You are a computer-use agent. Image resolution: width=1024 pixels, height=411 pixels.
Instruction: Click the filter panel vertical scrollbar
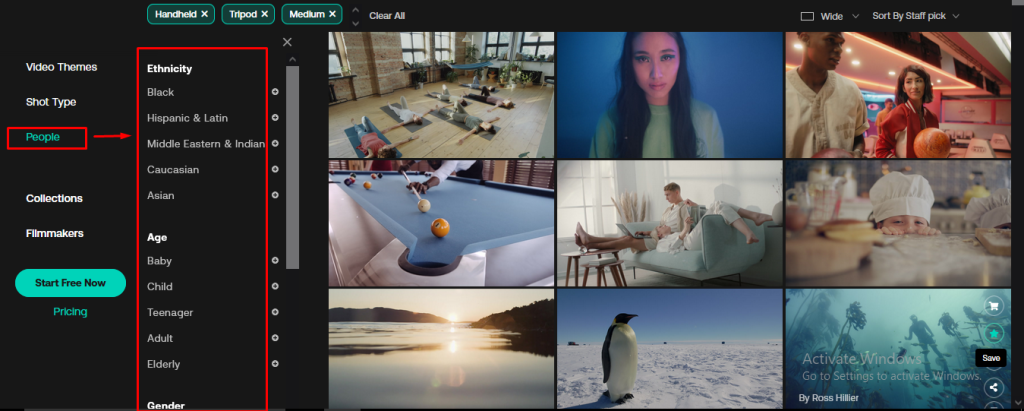point(293,167)
